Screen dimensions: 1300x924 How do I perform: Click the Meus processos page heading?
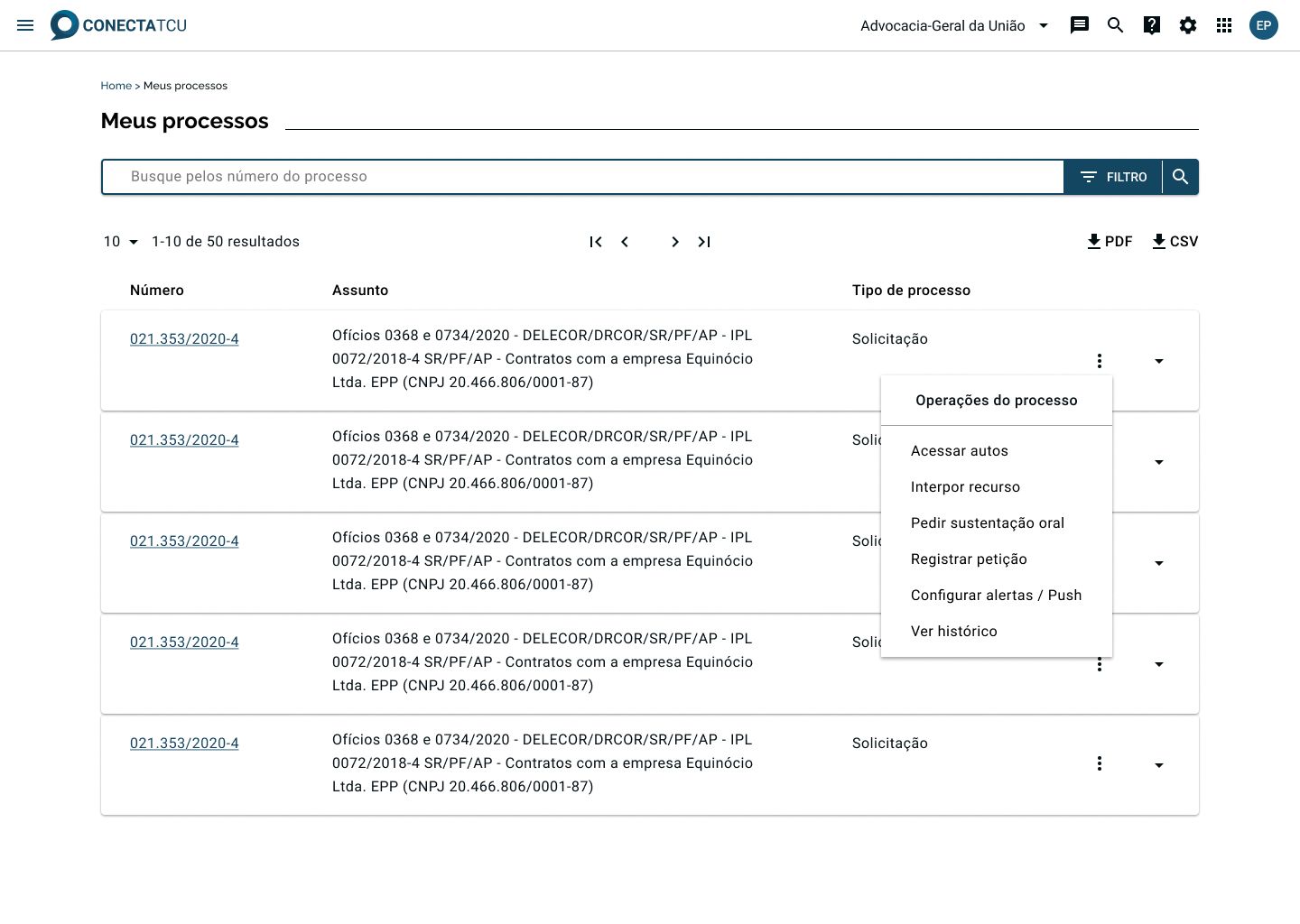[x=185, y=121]
